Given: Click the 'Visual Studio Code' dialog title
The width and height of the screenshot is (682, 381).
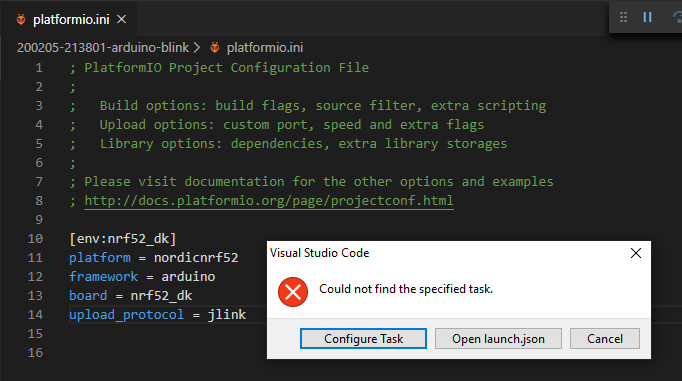Looking at the screenshot, I should pos(320,253).
